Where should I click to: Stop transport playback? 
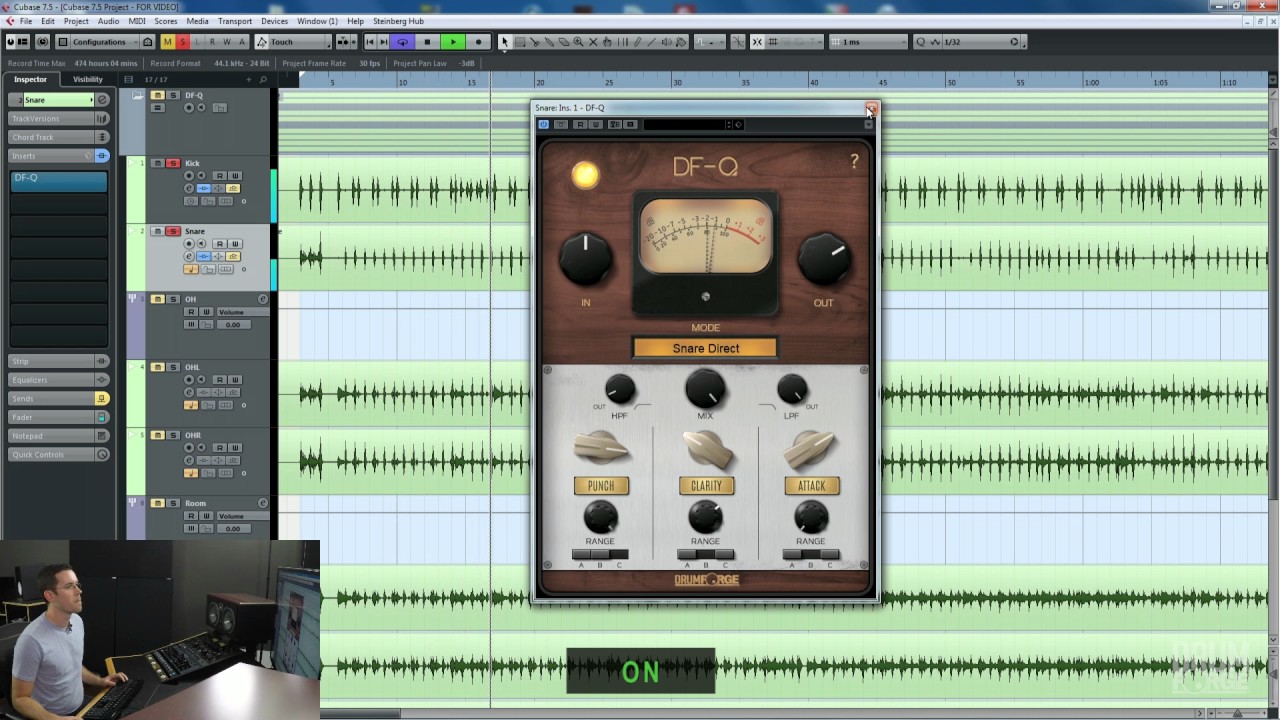coord(427,42)
